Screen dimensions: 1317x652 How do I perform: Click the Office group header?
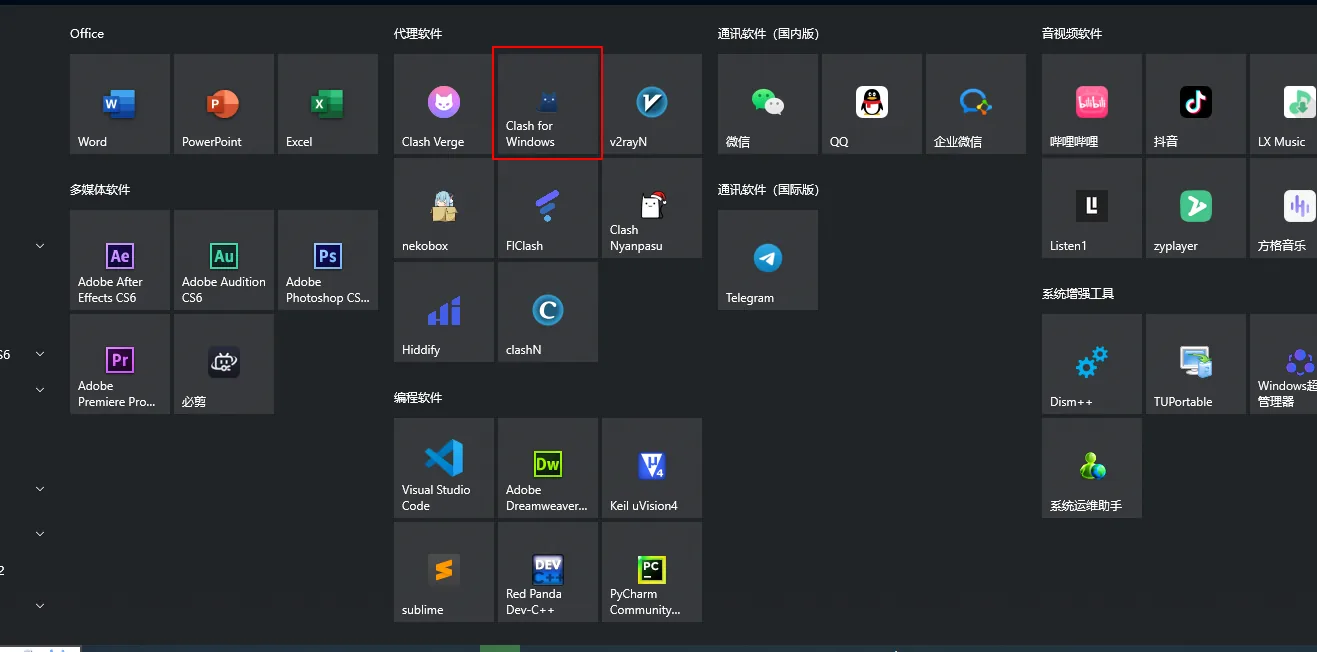click(87, 34)
